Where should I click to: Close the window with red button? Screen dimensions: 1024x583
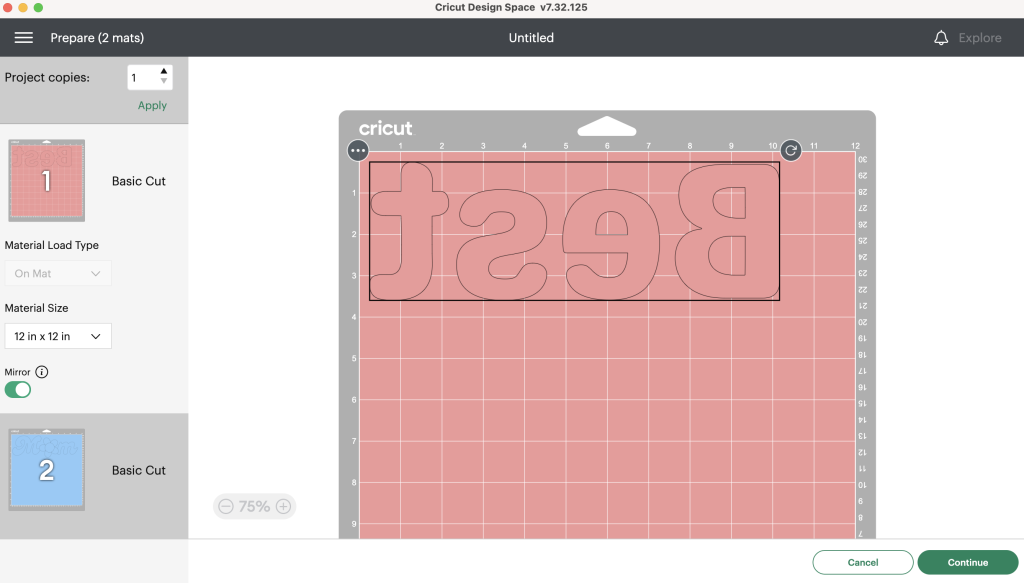click(x=7, y=8)
